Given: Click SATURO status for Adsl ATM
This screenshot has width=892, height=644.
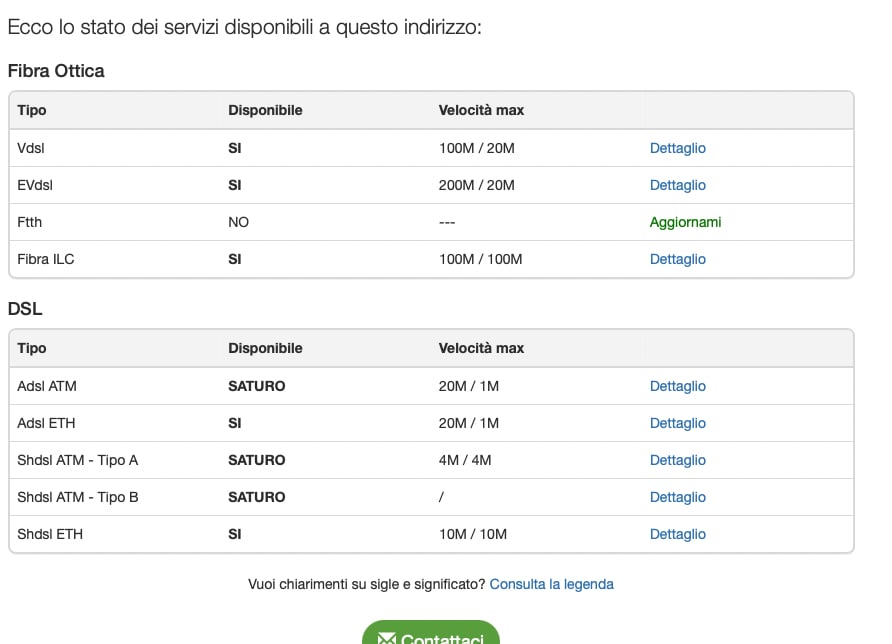Looking at the screenshot, I should coord(257,386).
